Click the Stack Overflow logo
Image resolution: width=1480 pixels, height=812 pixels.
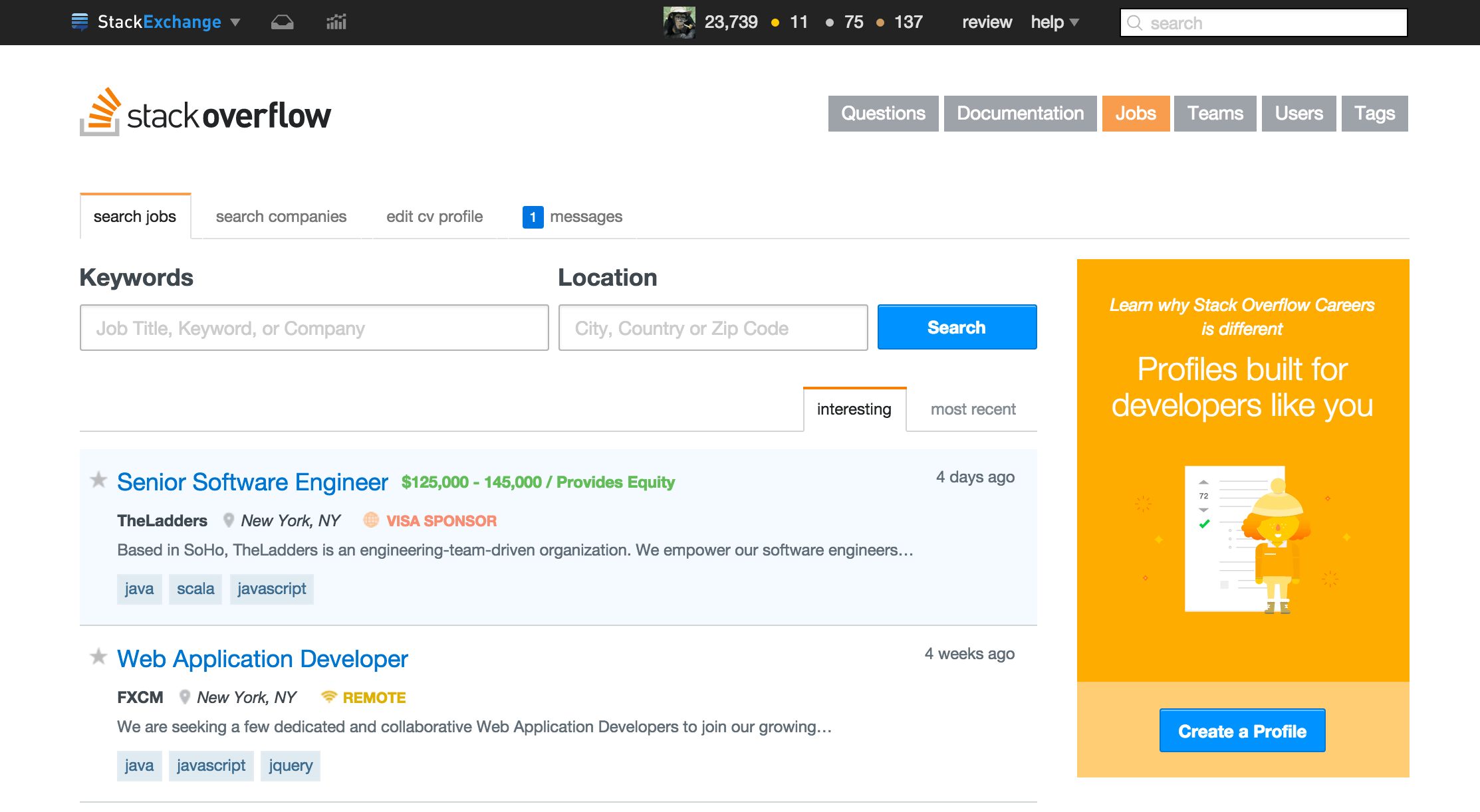click(x=205, y=113)
